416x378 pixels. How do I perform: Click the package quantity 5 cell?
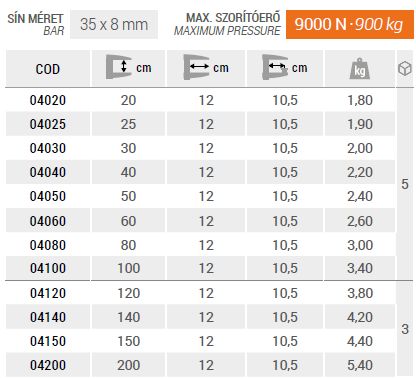click(405, 184)
